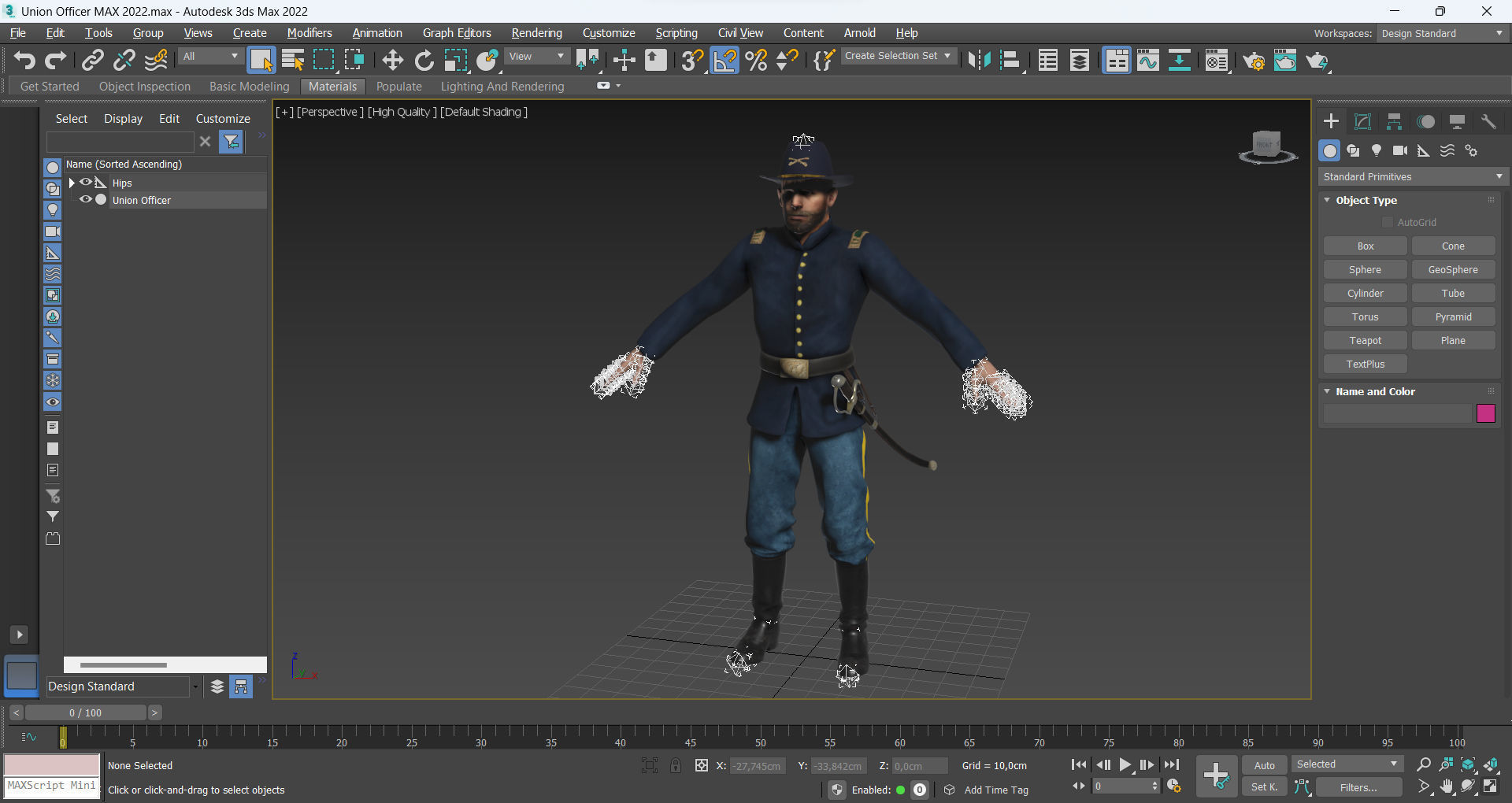Open the Display panel tab
The width and height of the screenshot is (1512, 803).
(x=1457, y=121)
